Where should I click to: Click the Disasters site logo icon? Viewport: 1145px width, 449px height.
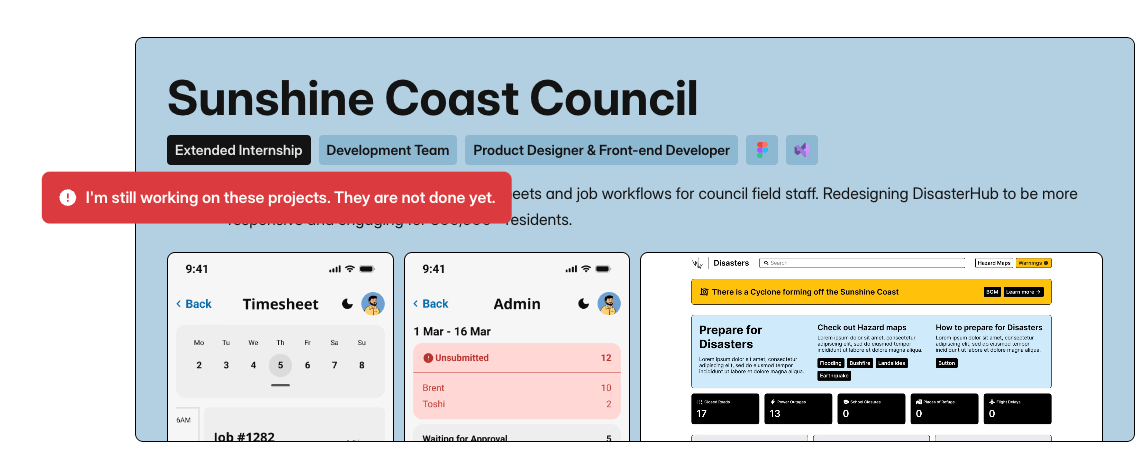pyautogui.click(x=699, y=263)
